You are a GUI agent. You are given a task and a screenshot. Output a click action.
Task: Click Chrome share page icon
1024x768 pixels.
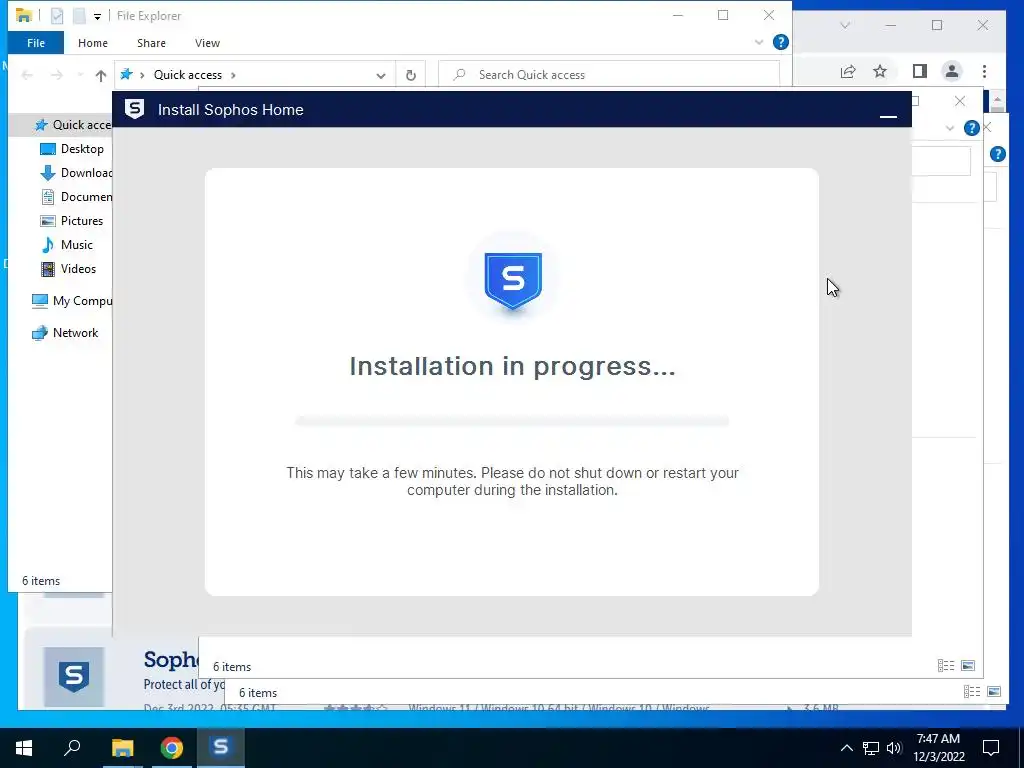[848, 71]
